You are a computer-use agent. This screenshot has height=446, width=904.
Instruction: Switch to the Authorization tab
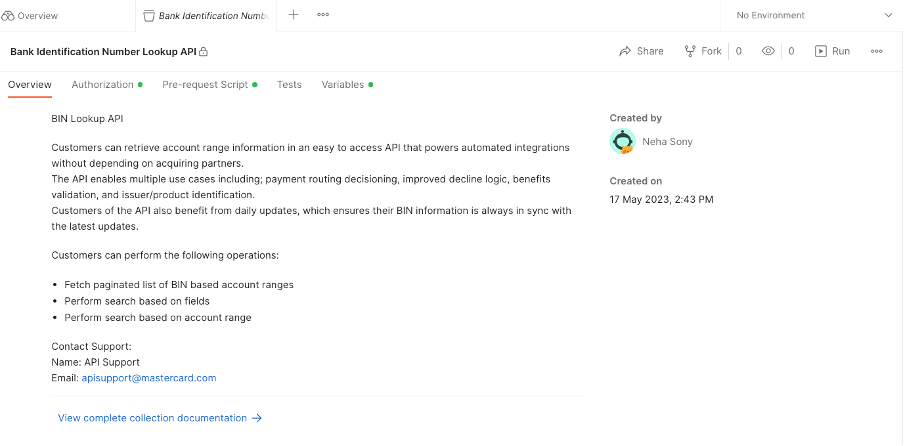[103, 85]
